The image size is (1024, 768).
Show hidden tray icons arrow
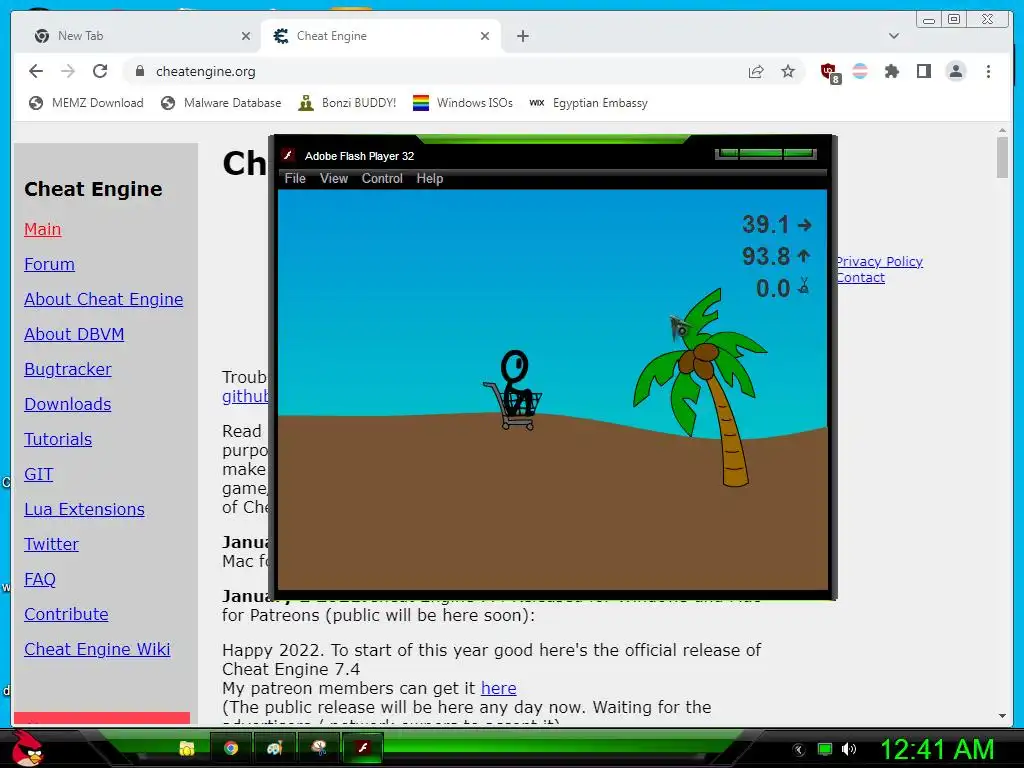point(798,750)
